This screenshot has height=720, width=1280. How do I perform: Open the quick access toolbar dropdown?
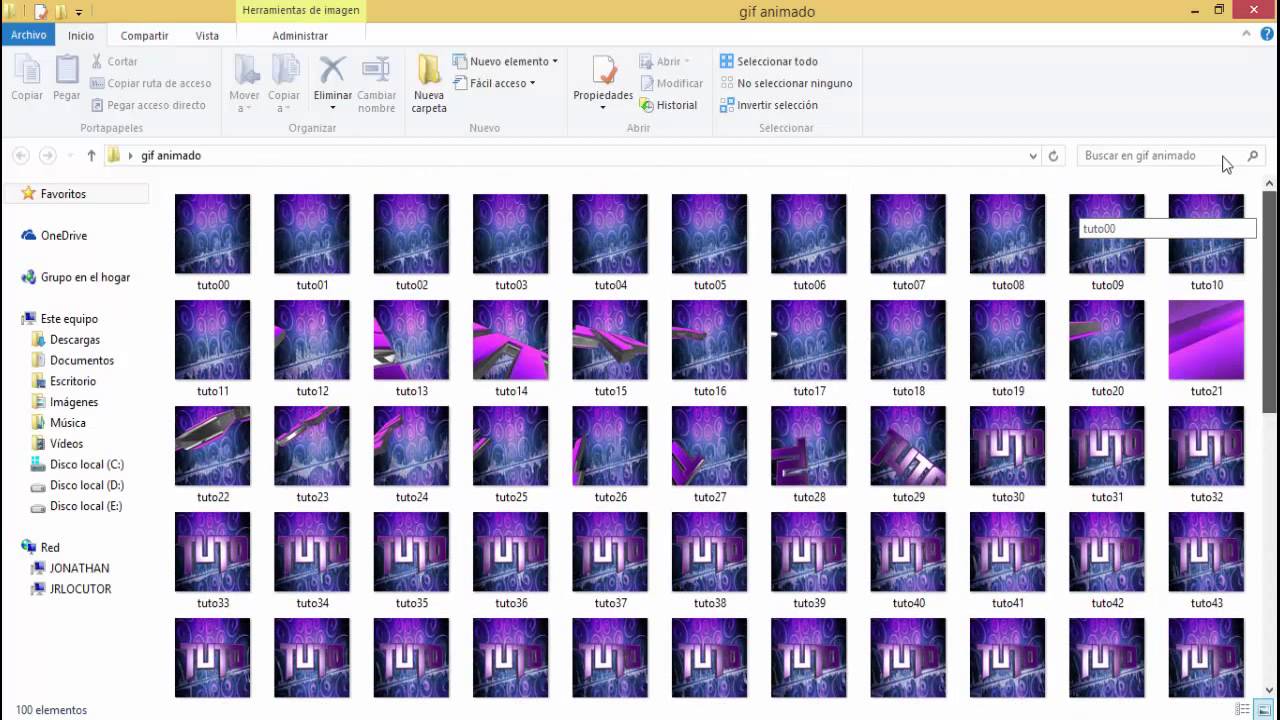click(x=78, y=12)
